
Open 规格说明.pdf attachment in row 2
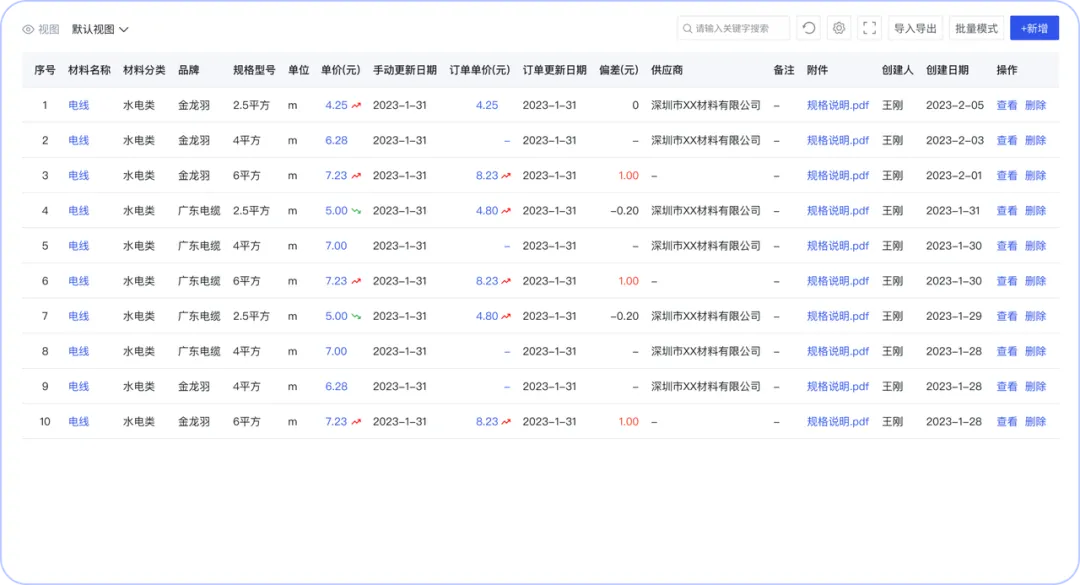coord(838,141)
